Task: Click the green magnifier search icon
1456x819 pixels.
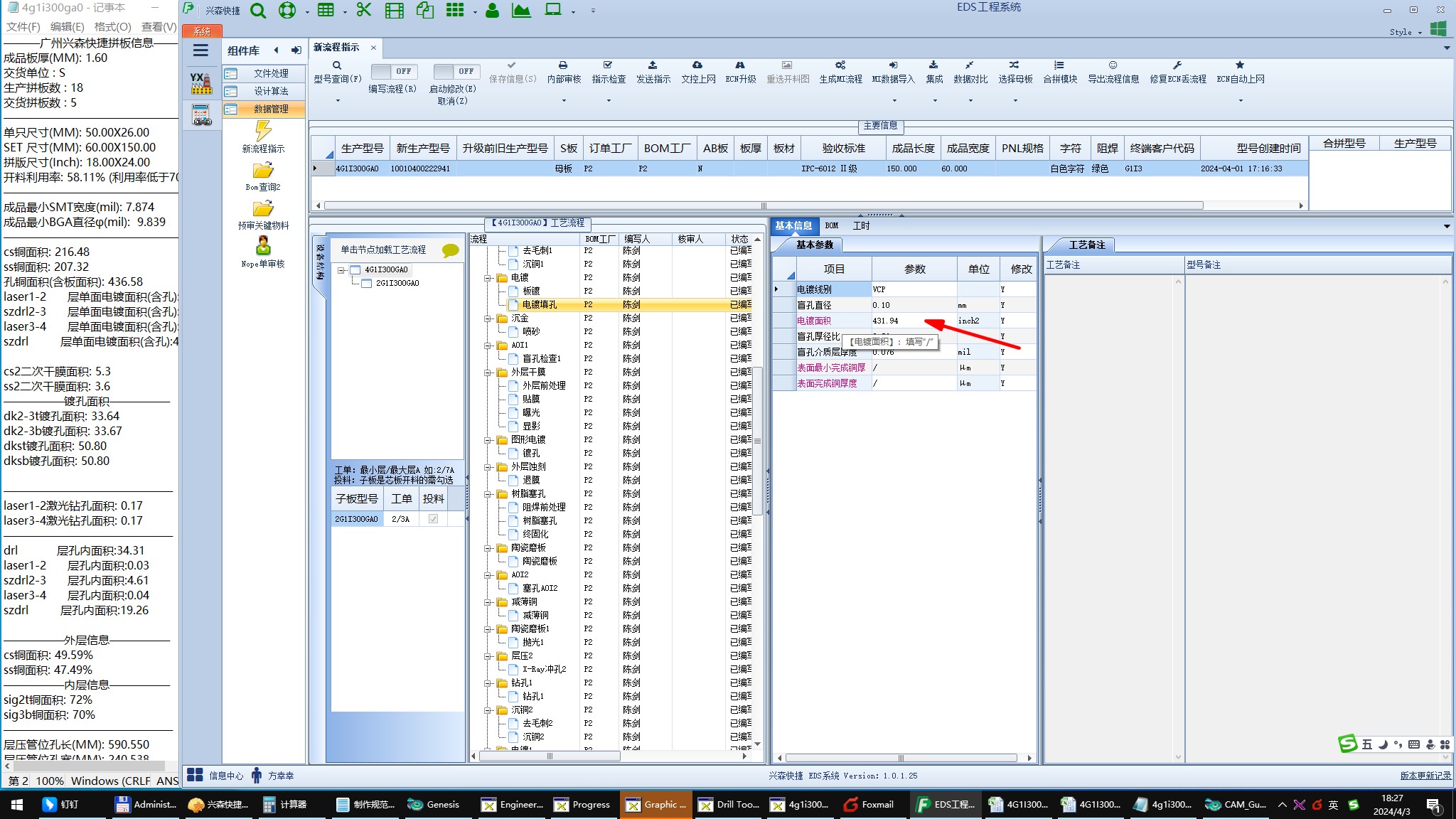Action: click(258, 11)
